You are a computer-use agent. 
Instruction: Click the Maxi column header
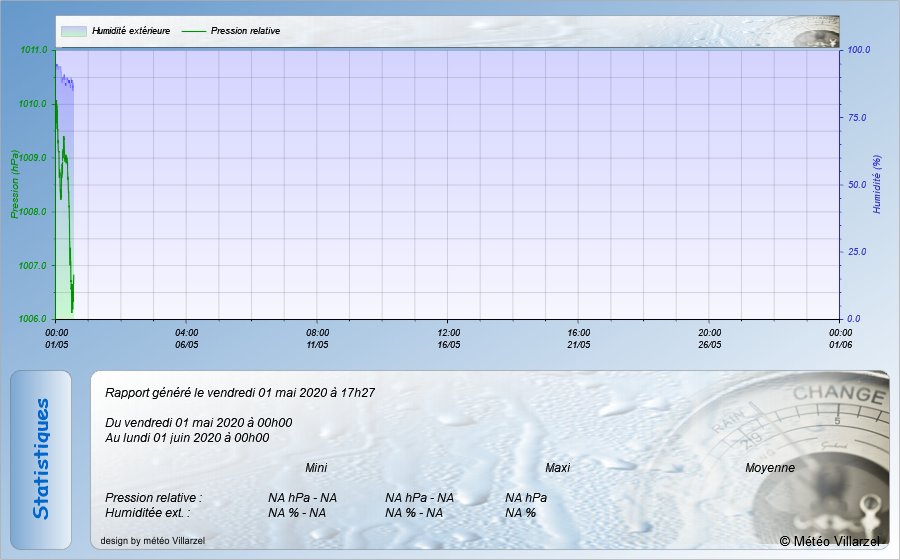pos(557,468)
